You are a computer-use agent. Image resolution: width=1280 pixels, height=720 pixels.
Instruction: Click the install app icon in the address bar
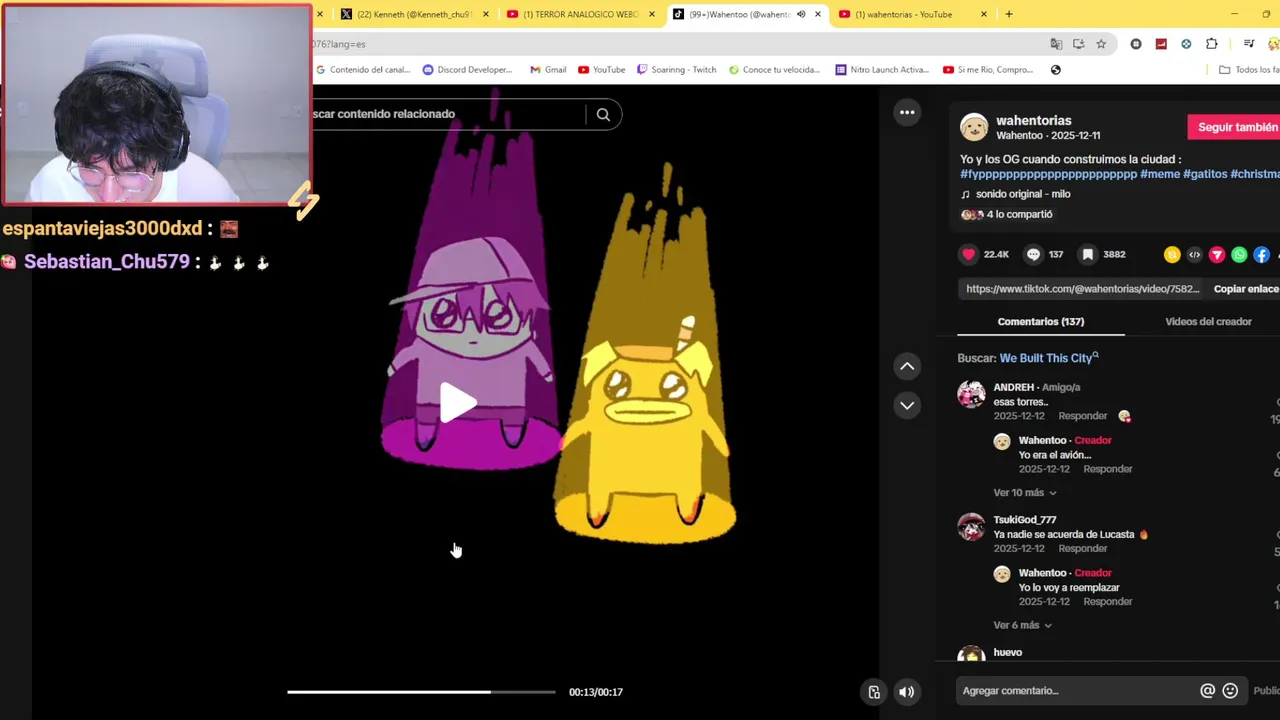[x=1079, y=44]
